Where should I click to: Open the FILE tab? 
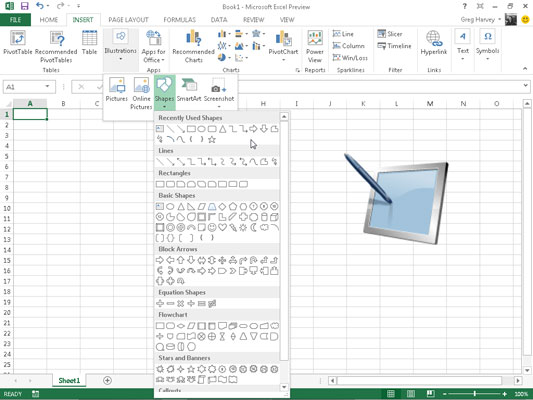tap(15, 20)
